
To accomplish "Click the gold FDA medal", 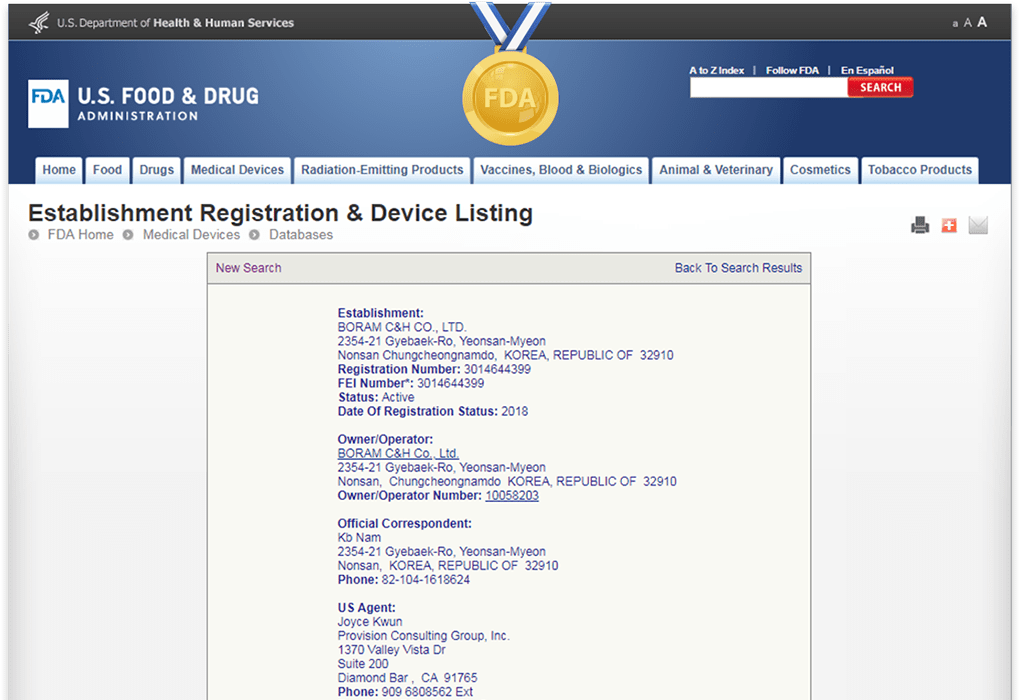I will point(510,98).
